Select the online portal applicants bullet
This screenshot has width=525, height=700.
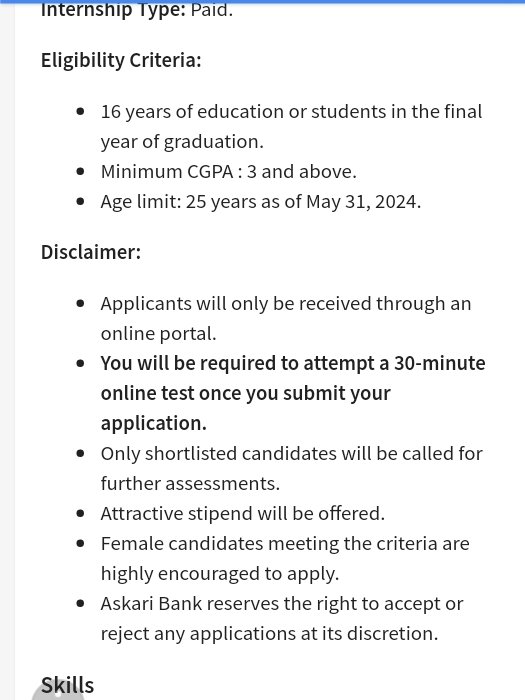(286, 318)
